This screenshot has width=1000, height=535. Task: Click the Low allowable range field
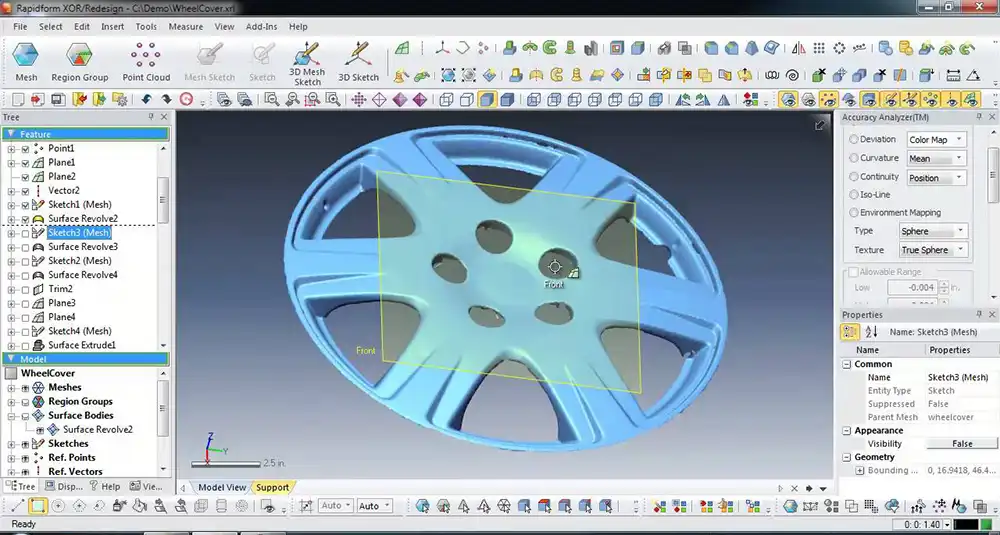913,288
